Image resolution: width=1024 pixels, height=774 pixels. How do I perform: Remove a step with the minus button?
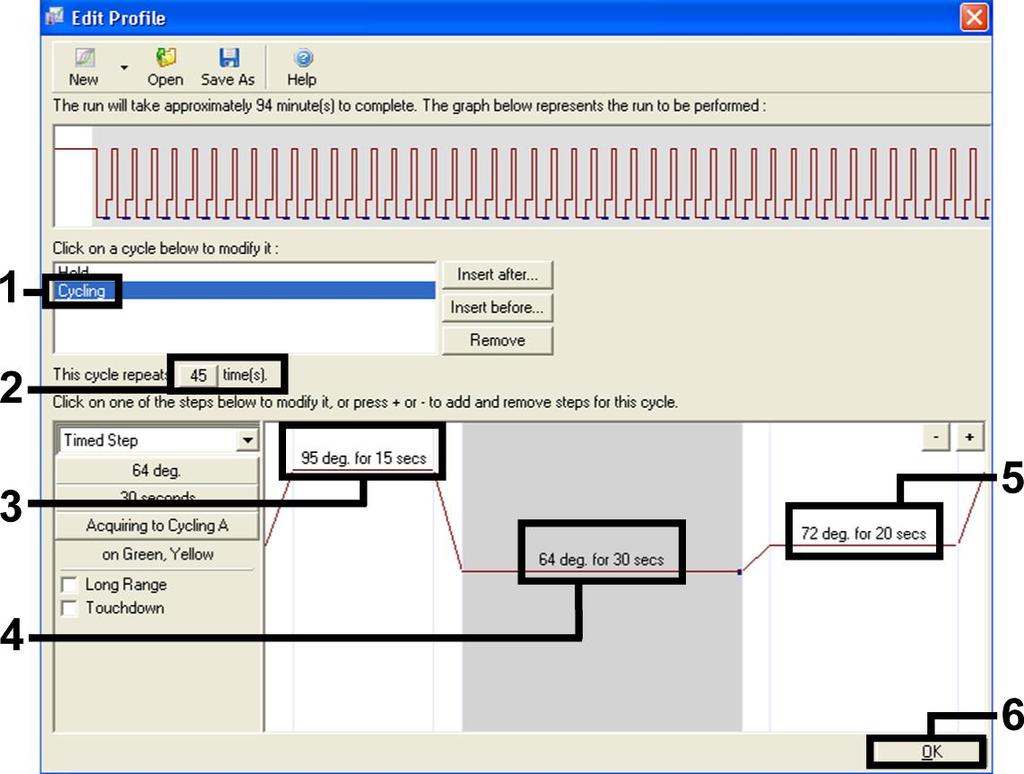click(x=936, y=437)
